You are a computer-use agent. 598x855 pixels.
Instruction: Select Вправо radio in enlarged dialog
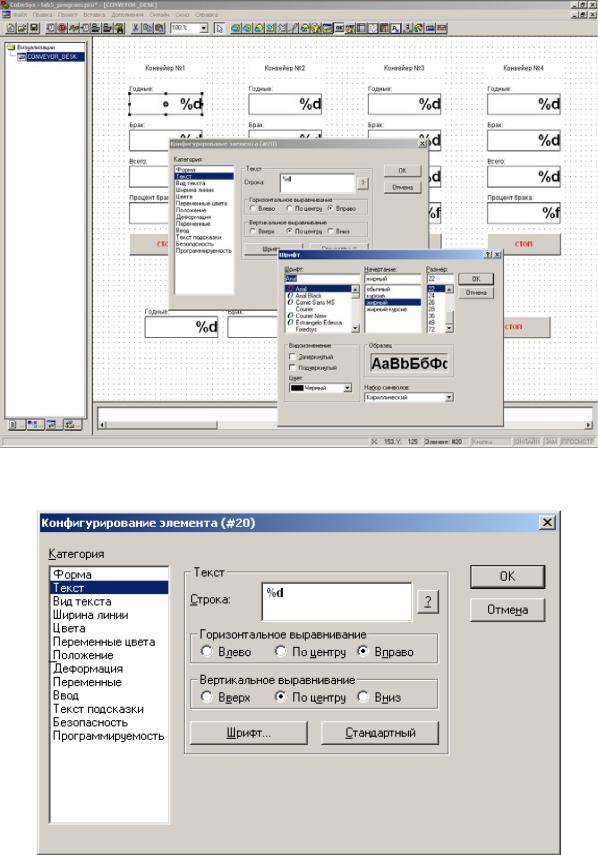[363, 651]
